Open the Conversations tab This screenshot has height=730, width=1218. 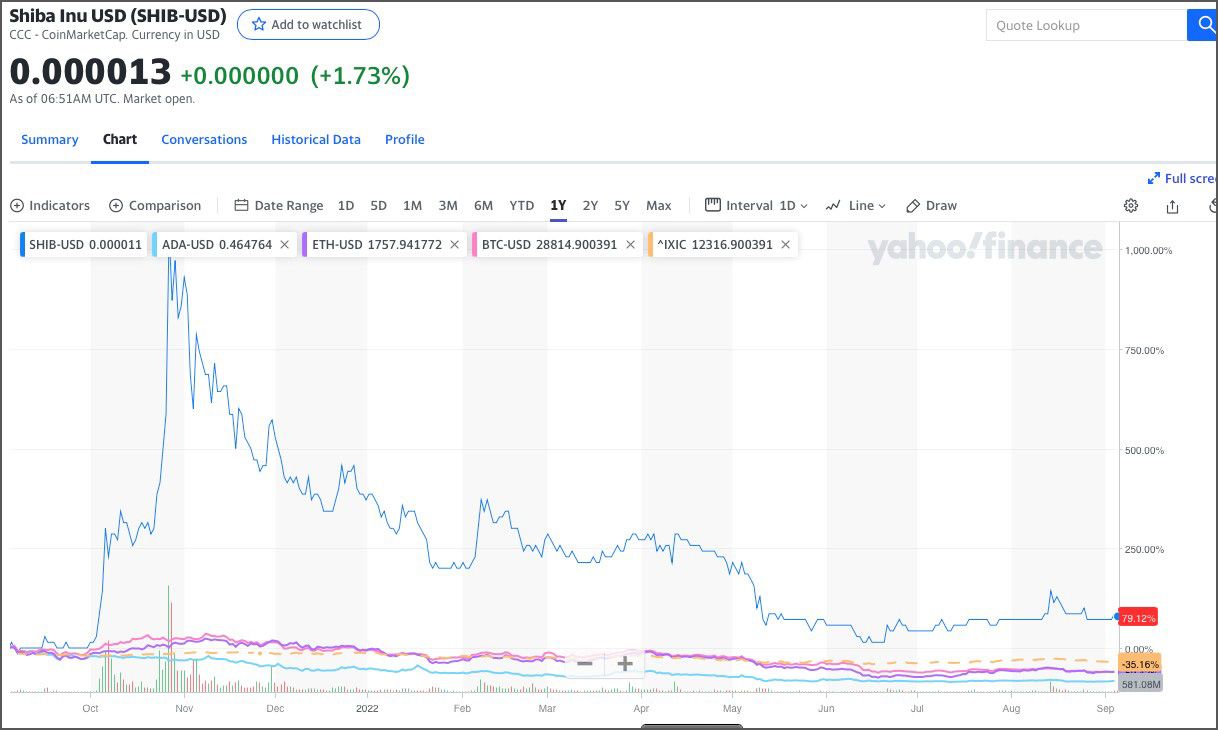point(204,139)
